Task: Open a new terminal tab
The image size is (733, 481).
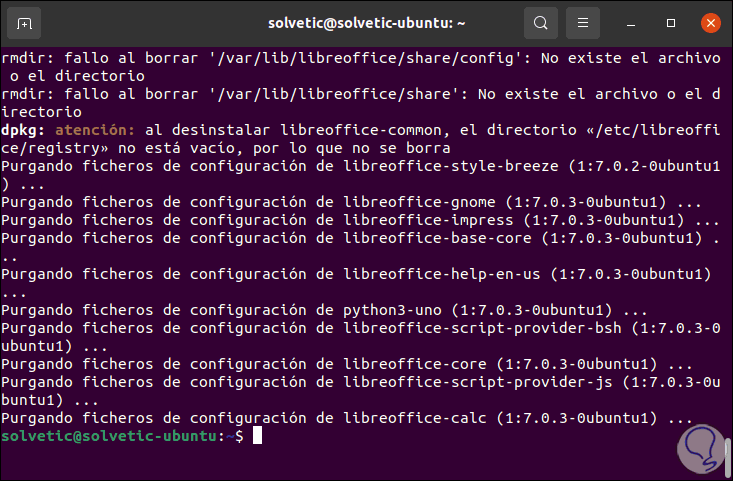Action: pyautogui.click(x=24, y=23)
